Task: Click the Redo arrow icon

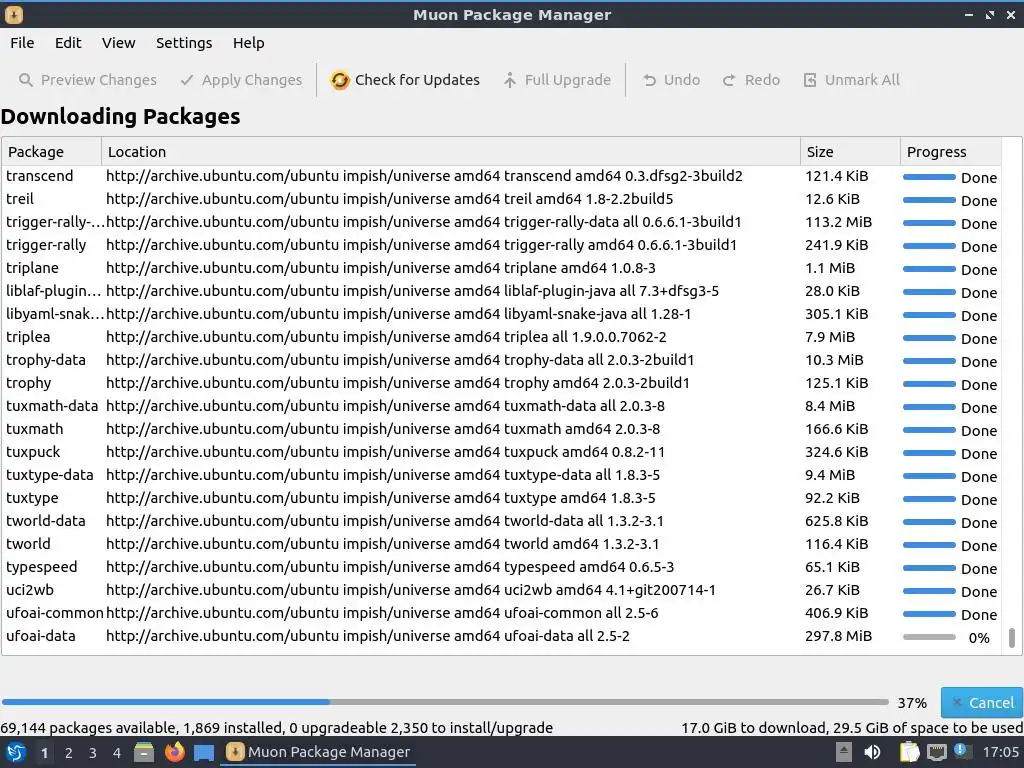Action: 729,80
